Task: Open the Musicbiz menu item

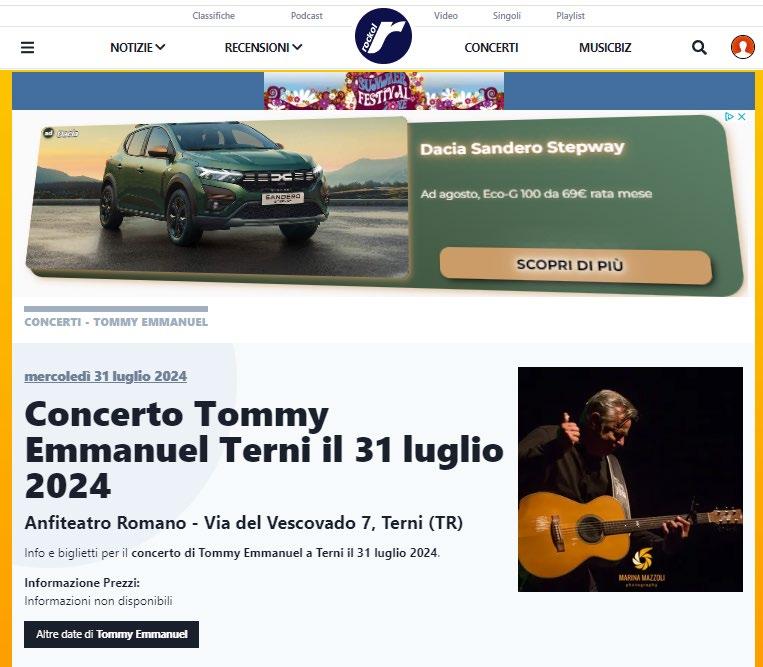Action: 605,48
